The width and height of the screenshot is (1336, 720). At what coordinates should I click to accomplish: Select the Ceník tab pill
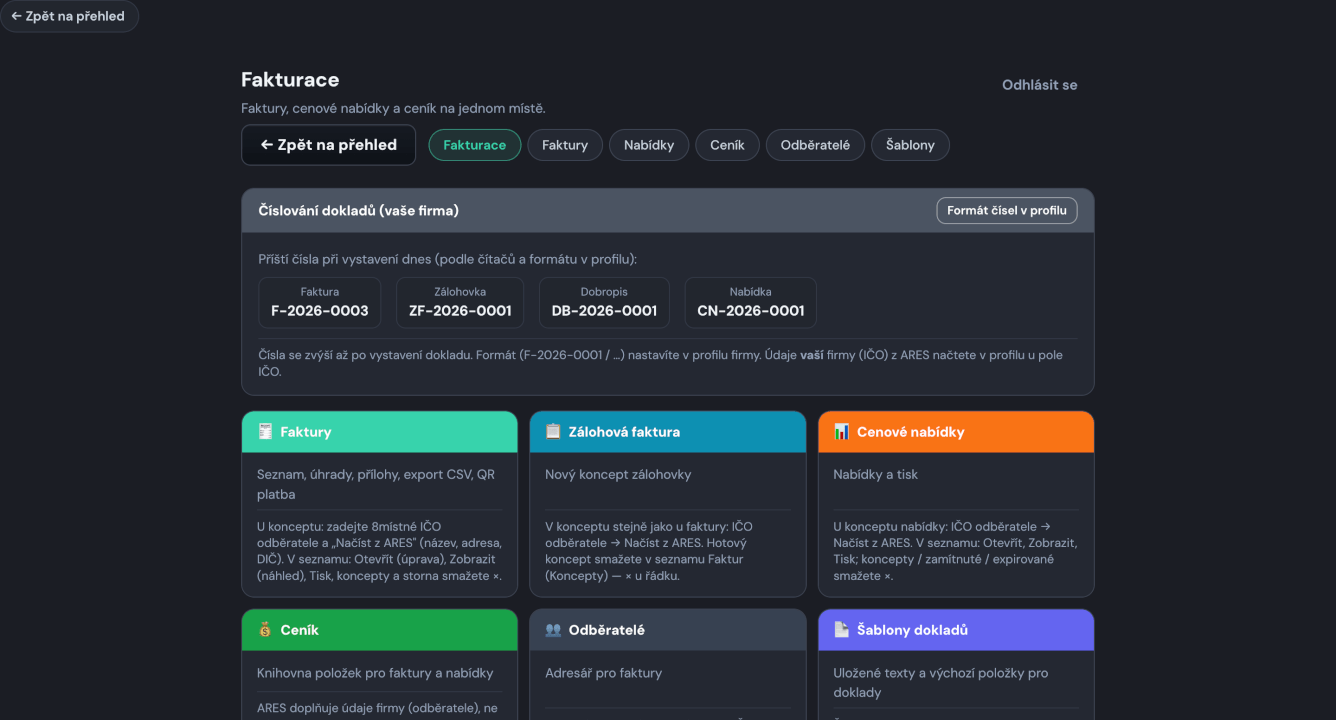[x=727, y=145]
